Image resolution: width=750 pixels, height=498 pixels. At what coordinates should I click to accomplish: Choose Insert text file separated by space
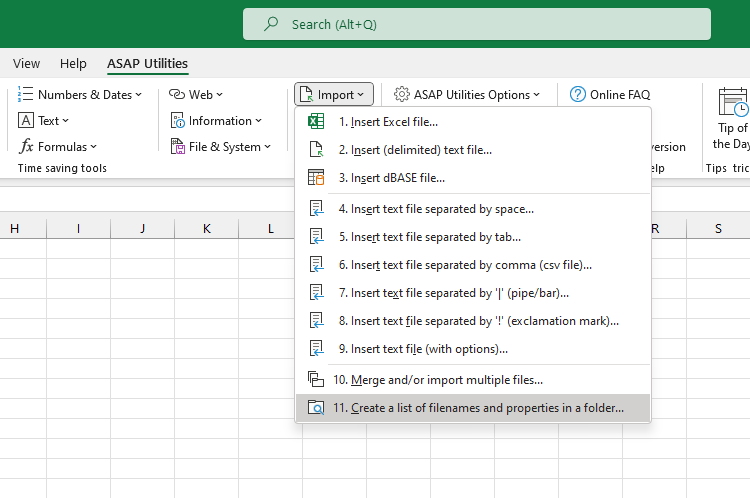[x=473, y=209]
